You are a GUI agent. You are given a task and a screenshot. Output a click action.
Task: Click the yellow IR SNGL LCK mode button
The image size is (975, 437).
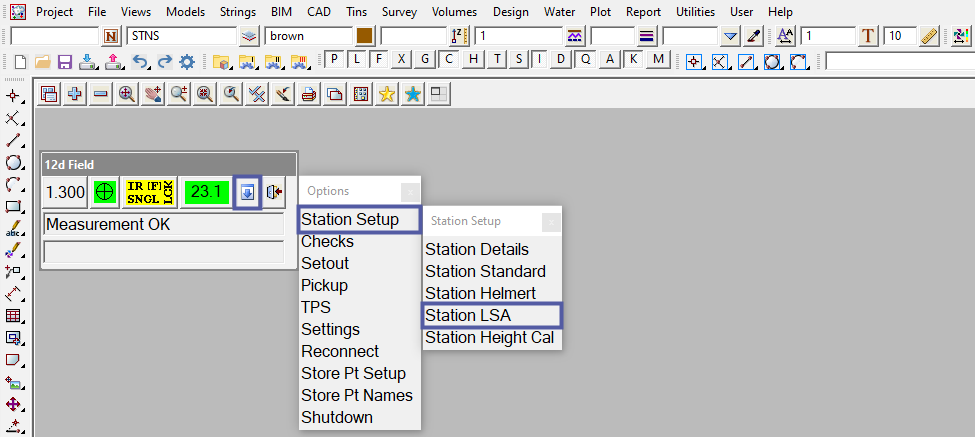pyautogui.click(x=149, y=191)
